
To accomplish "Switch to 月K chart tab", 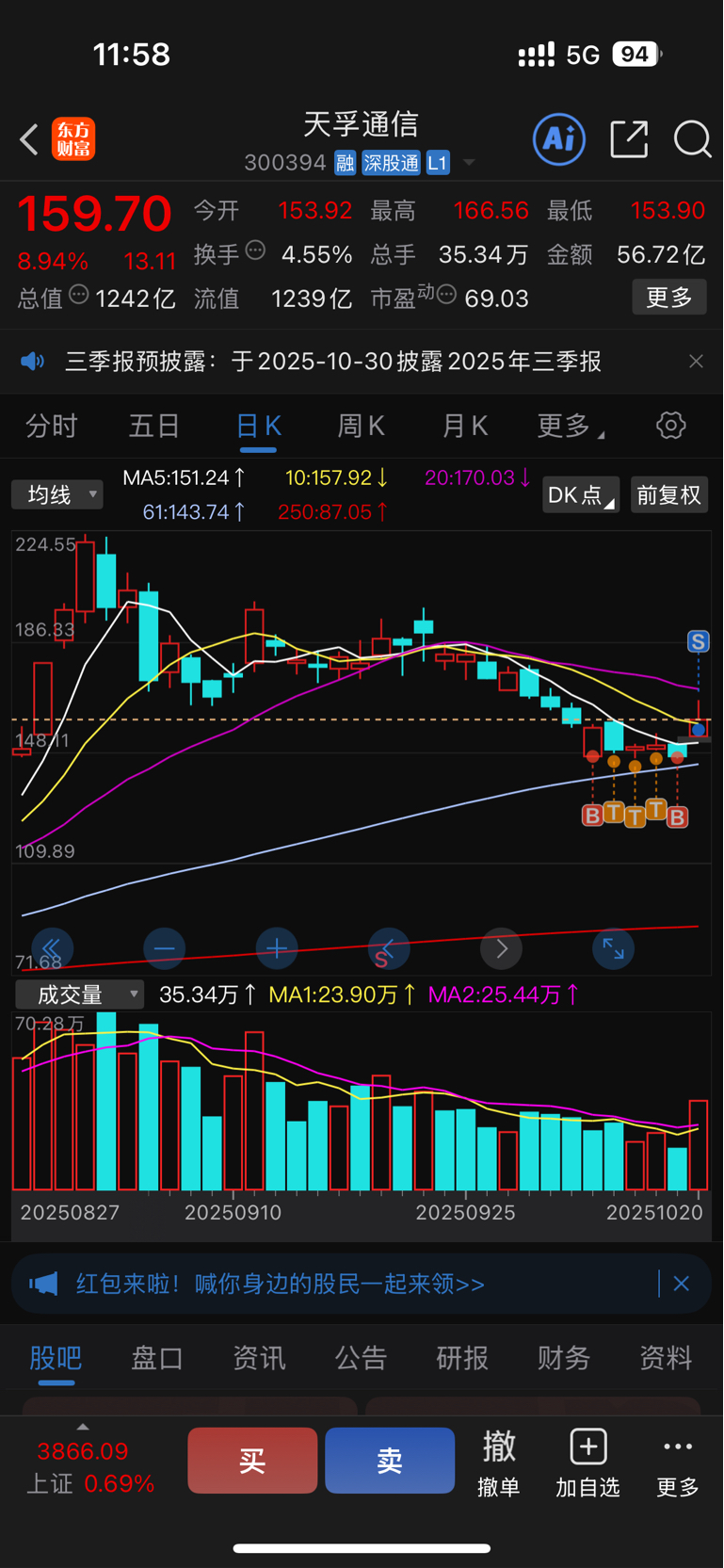I will click(x=465, y=426).
